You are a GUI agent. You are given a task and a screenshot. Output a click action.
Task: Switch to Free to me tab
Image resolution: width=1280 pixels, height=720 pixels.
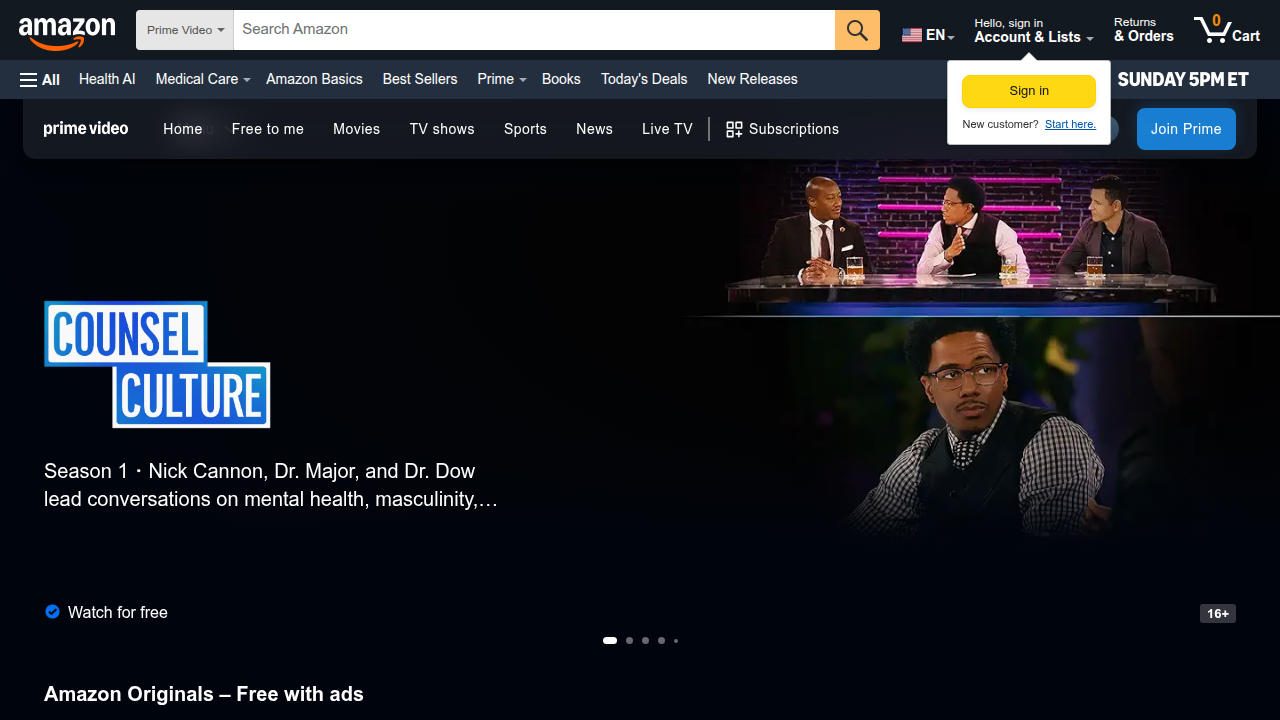click(x=267, y=129)
